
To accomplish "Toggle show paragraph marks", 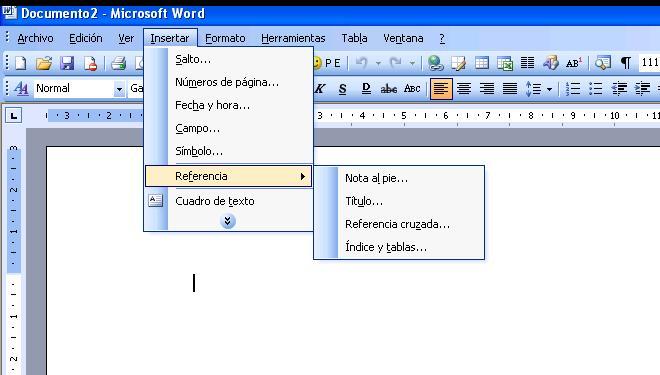I will [x=626, y=63].
